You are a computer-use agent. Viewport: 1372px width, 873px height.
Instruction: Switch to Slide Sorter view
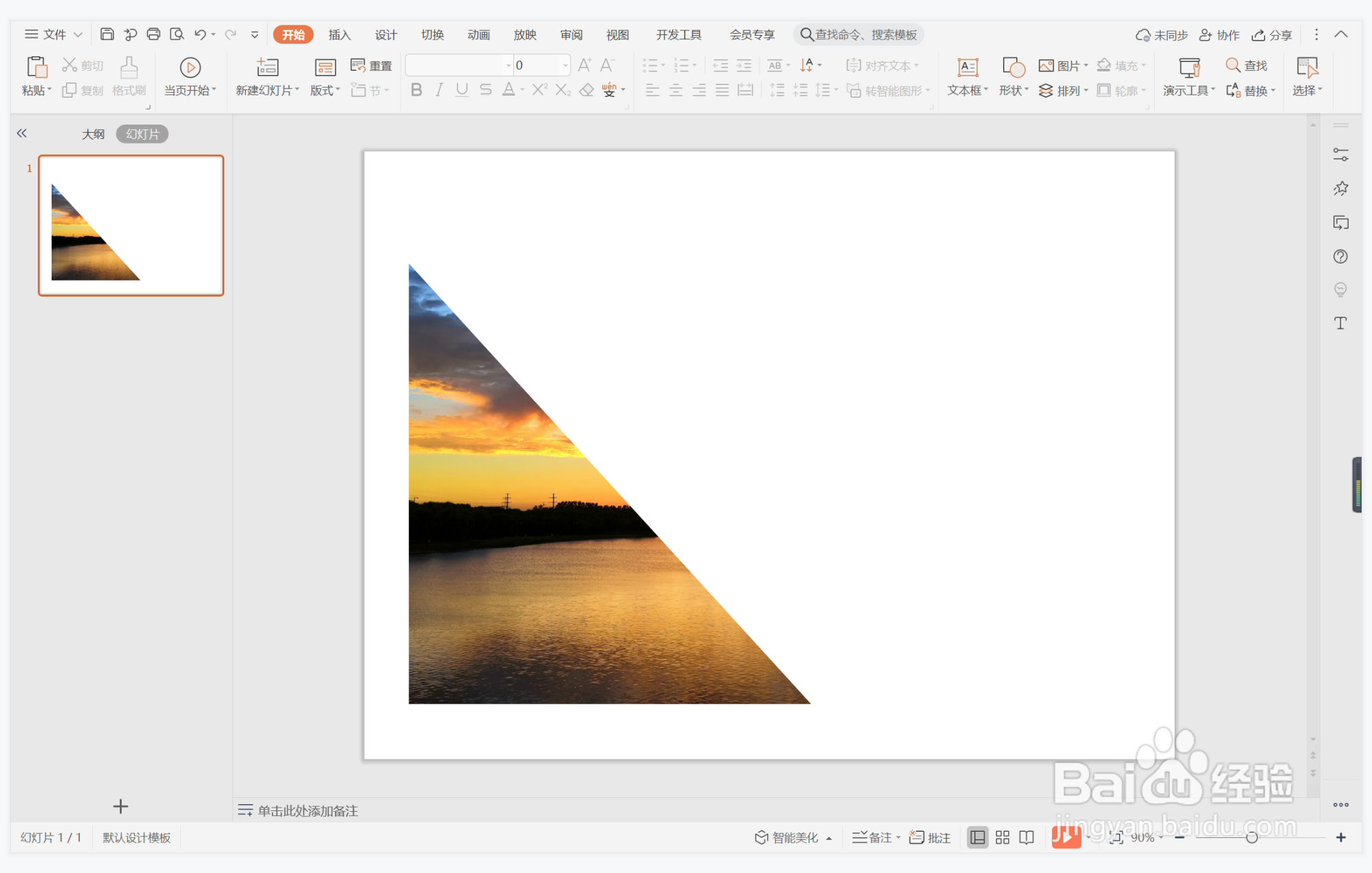pos(1003,837)
